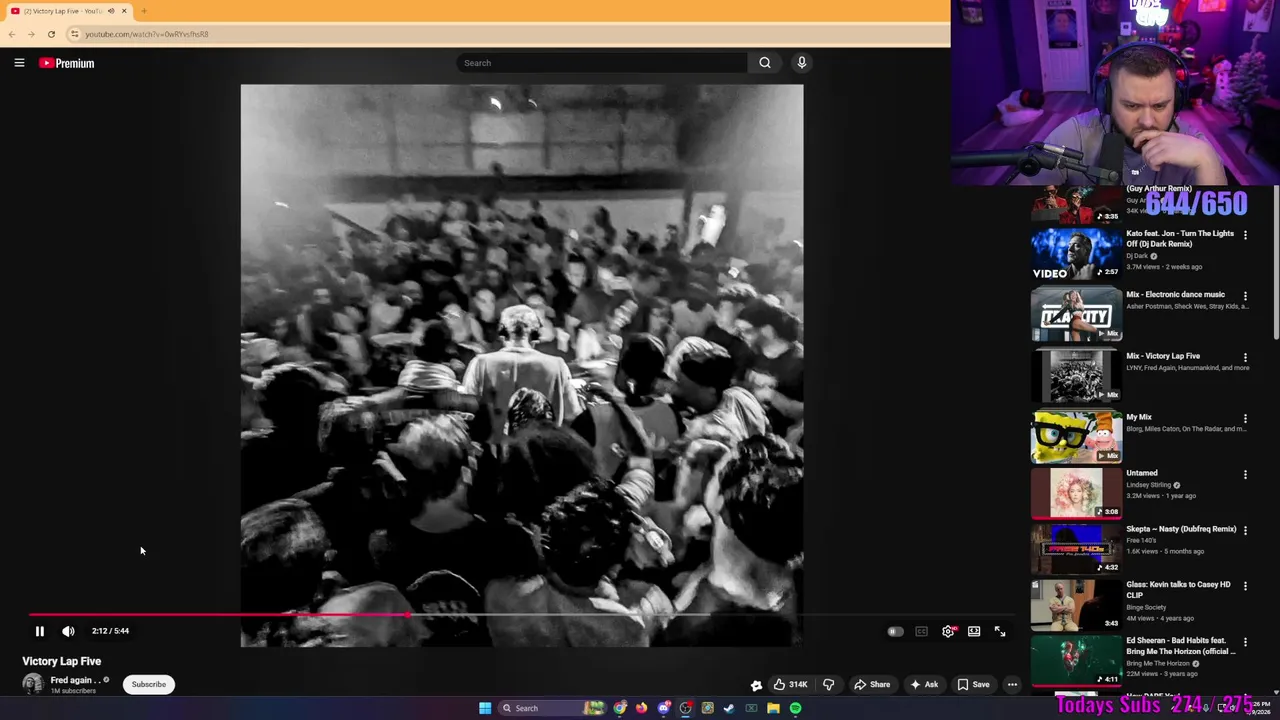1280x720 pixels.
Task: Open the YouTube hamburger guide menu
Action: (x=19, y=63)
